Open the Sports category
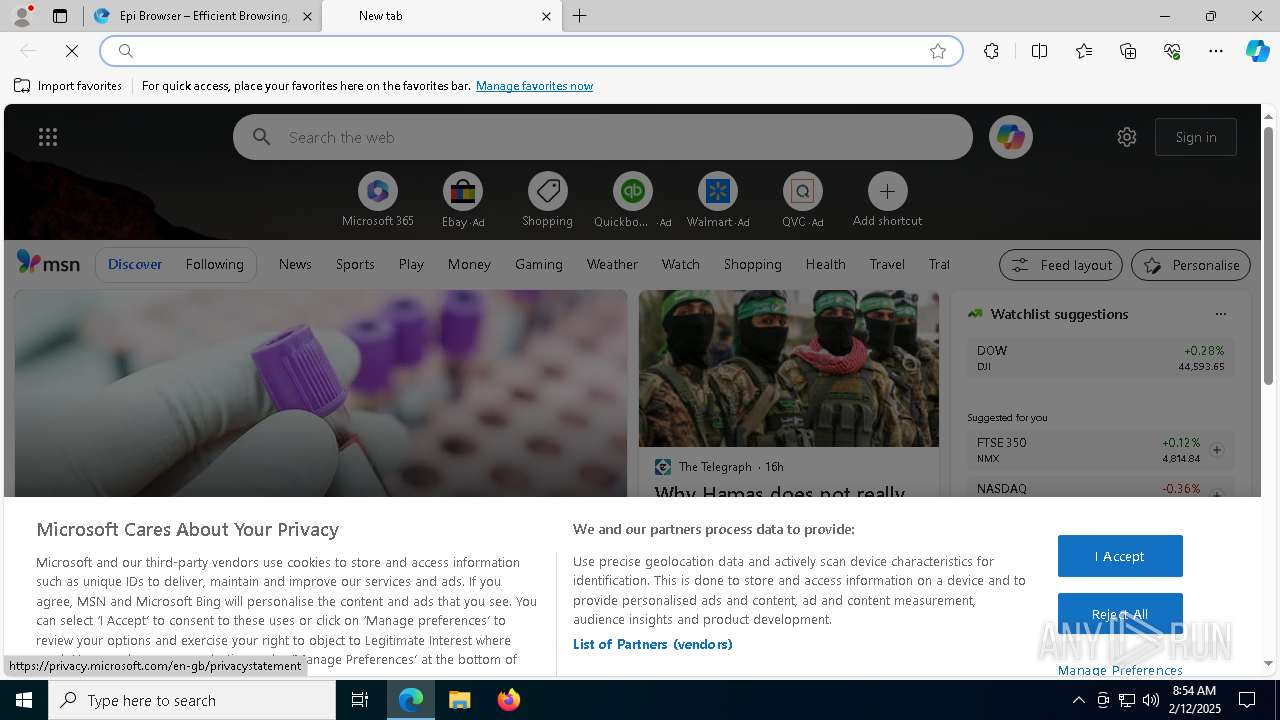 355,264
